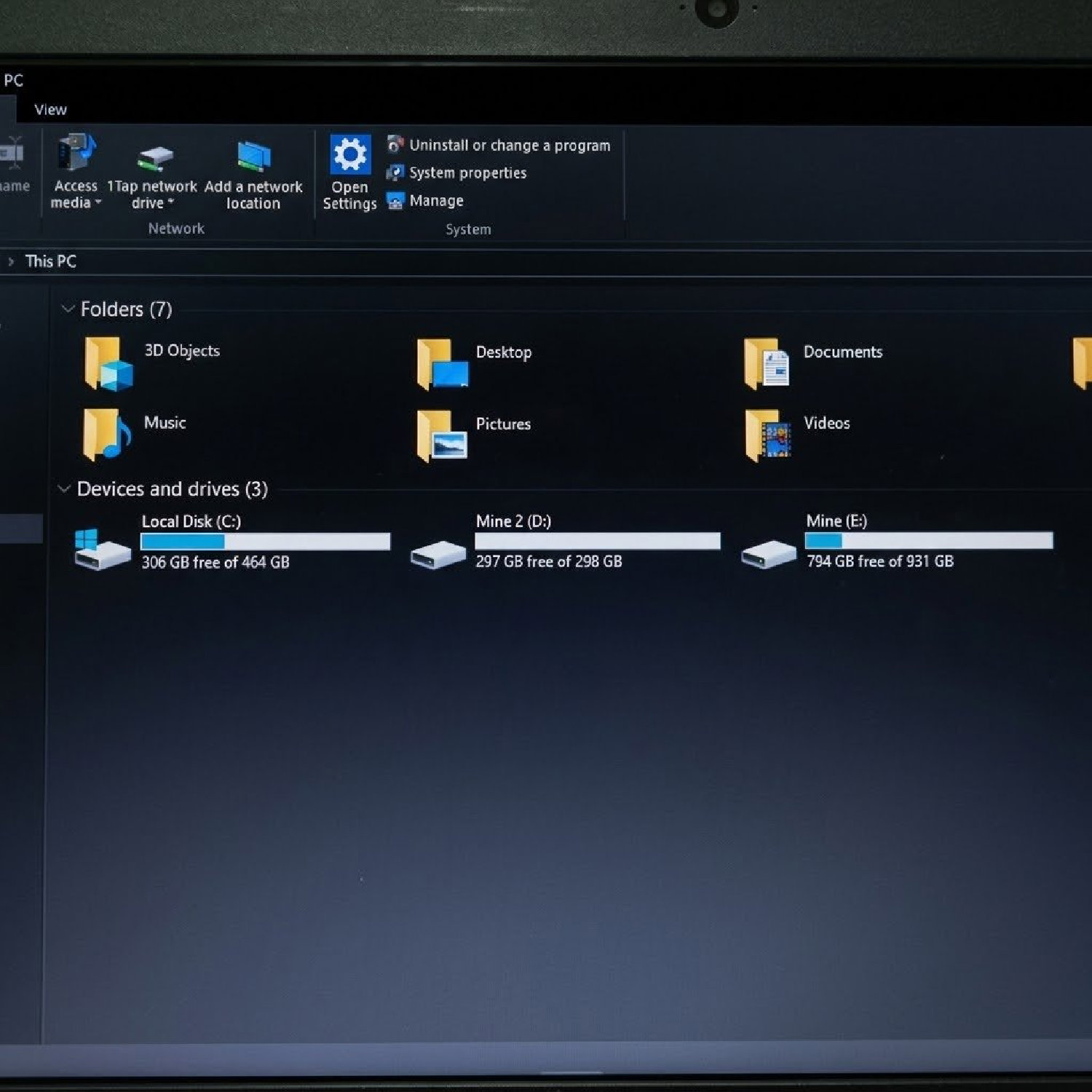Click the Mine (E:) usage bar
Screen dimensions: 1092x1092
point(929,540)
